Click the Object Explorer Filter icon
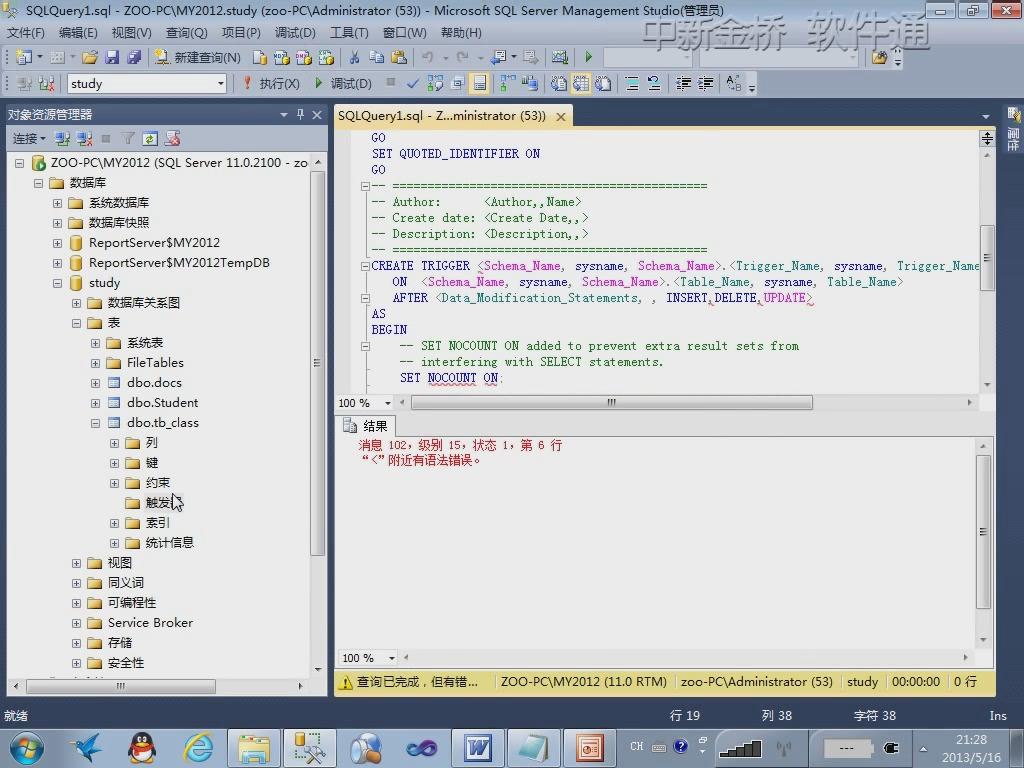 click(x=128, y=138)
